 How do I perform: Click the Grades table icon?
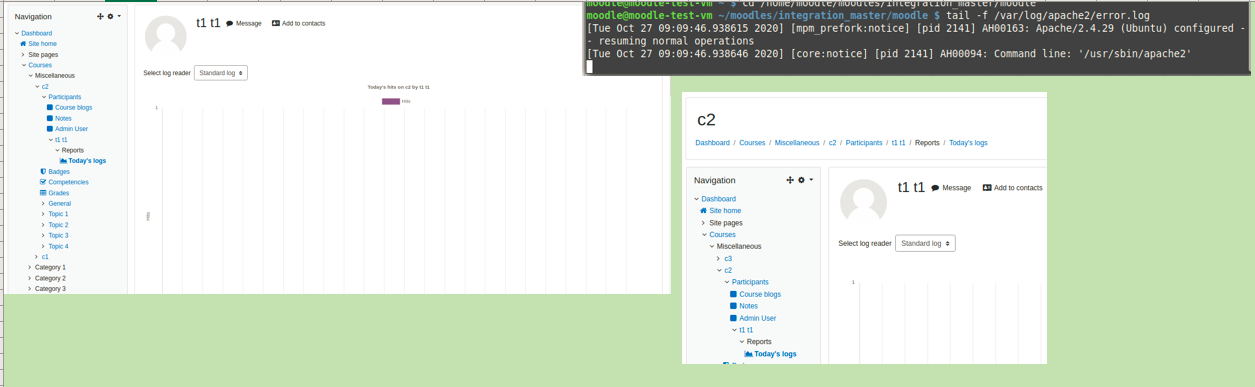[x=43, y=193]
